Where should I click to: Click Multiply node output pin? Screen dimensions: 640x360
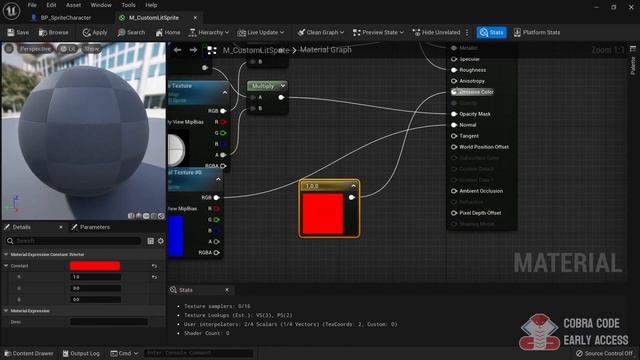point(281,97)
